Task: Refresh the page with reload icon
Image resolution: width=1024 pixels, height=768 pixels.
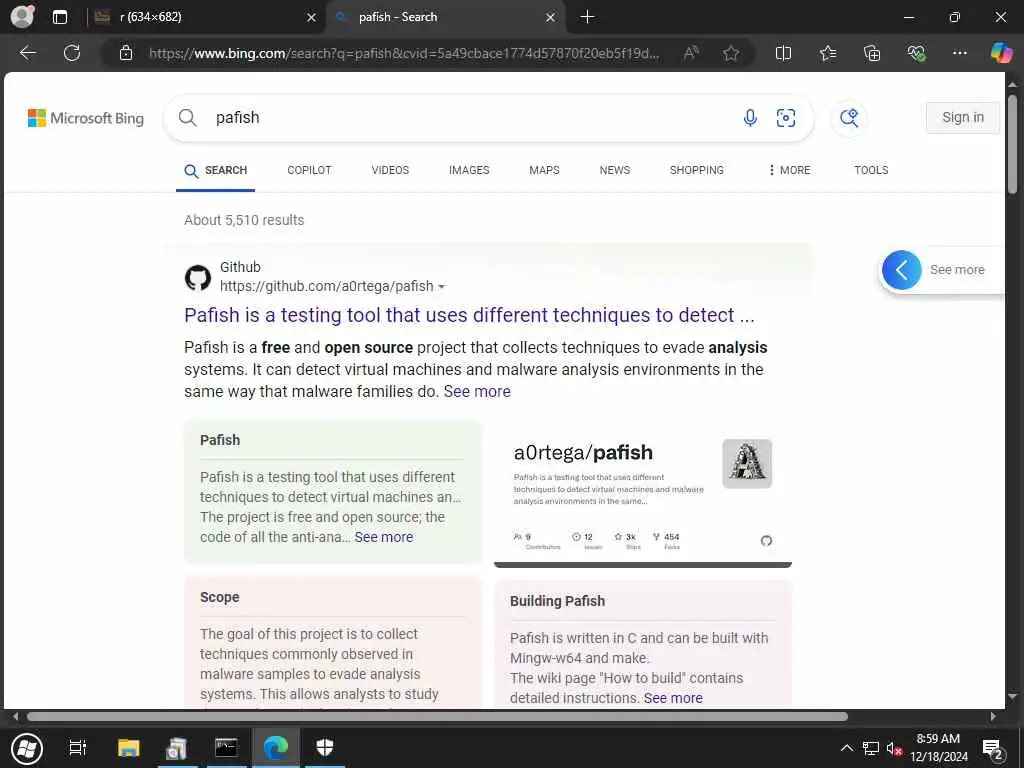Action: [x=72, y=53]
